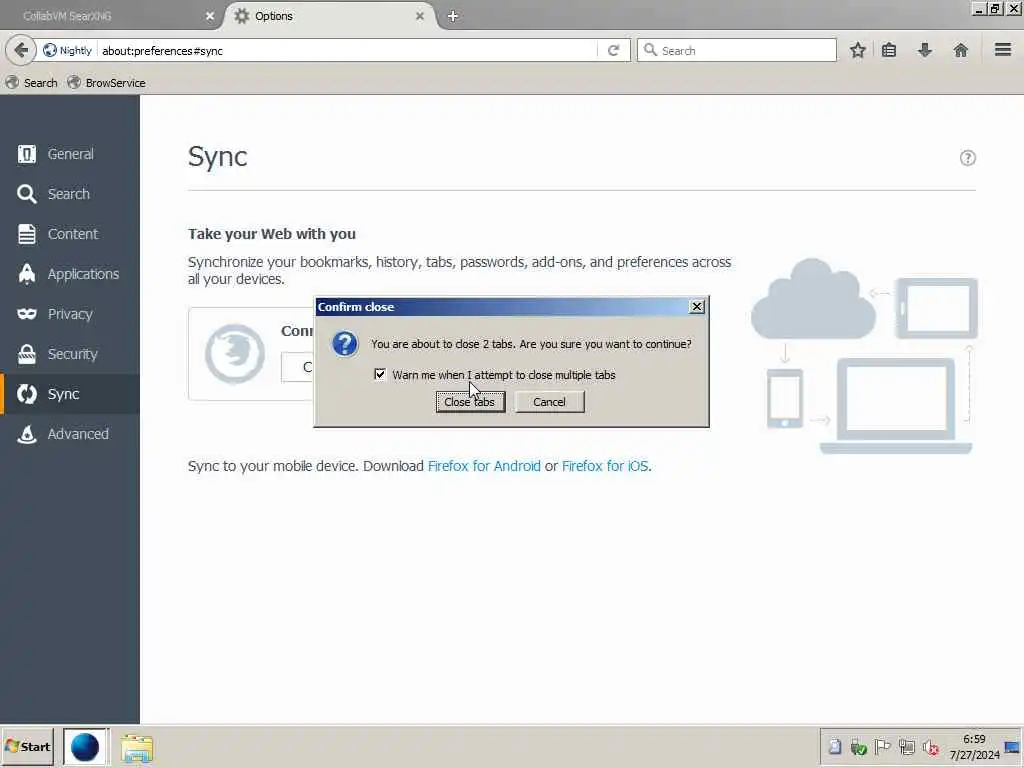Cancel the Confirm close dialog
The width and height of the screenshot is (1024, 768).
[549, 402]
